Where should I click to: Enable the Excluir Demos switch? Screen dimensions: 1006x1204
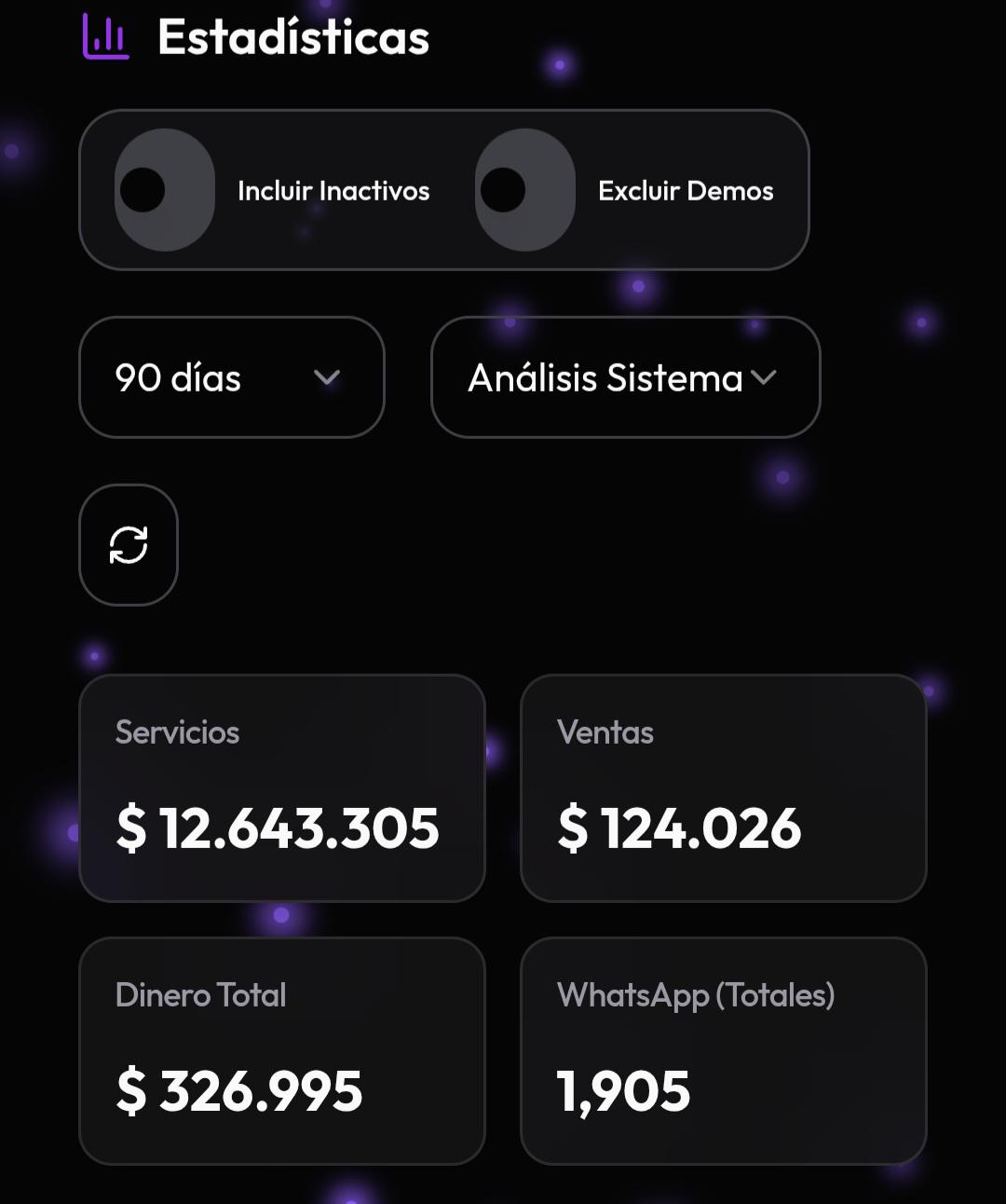point(525,190)
